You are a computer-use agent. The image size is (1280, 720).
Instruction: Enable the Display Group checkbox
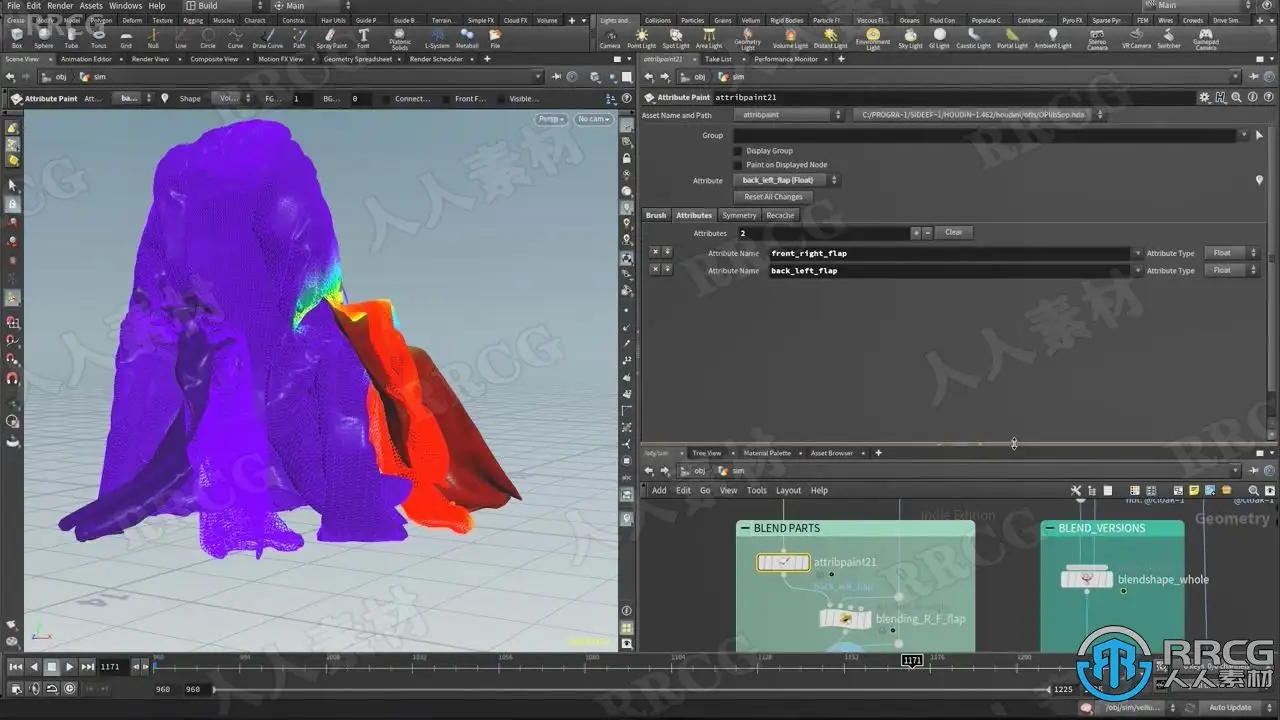738,151
